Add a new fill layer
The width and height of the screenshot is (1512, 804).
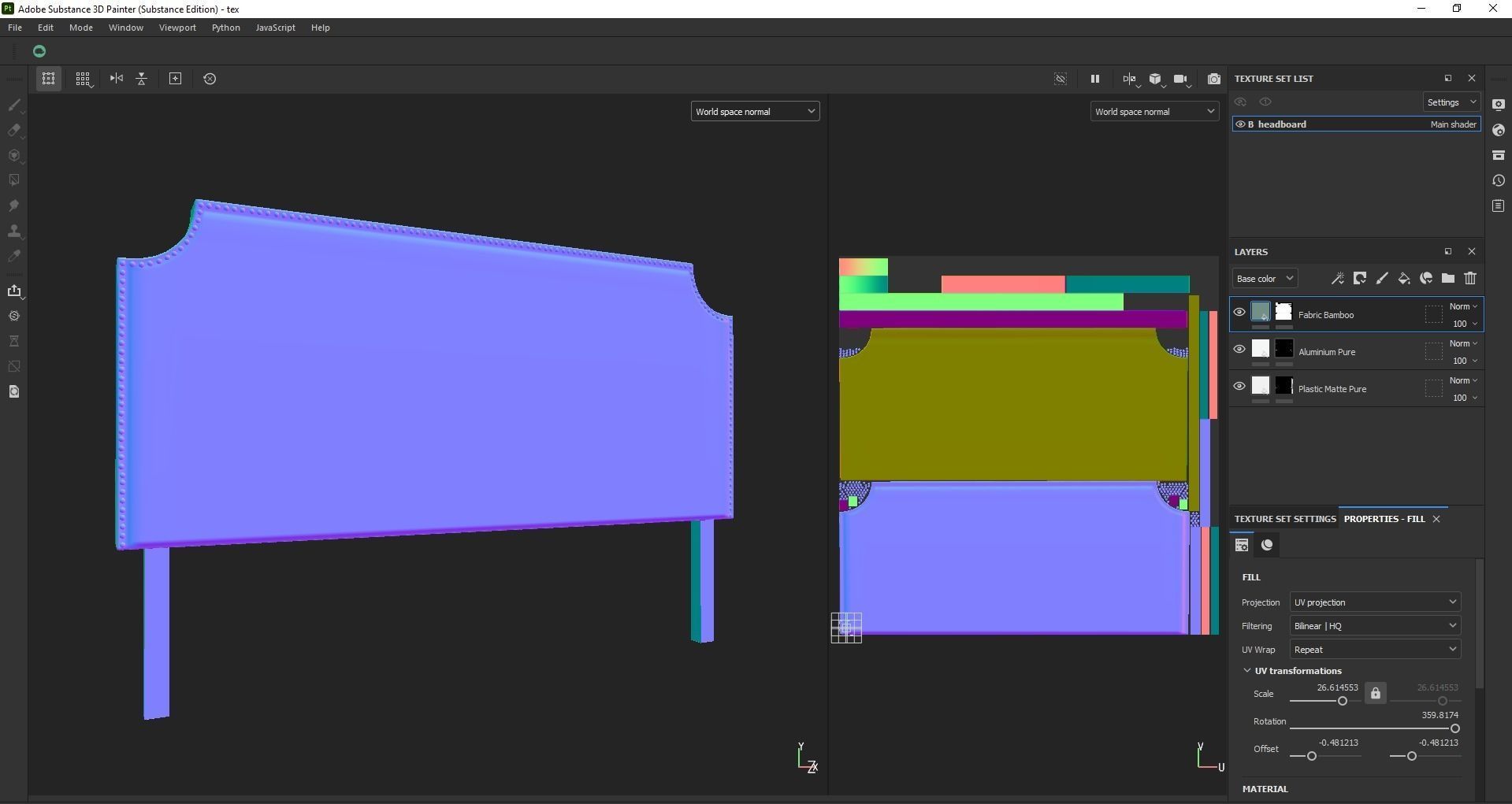1404,278
